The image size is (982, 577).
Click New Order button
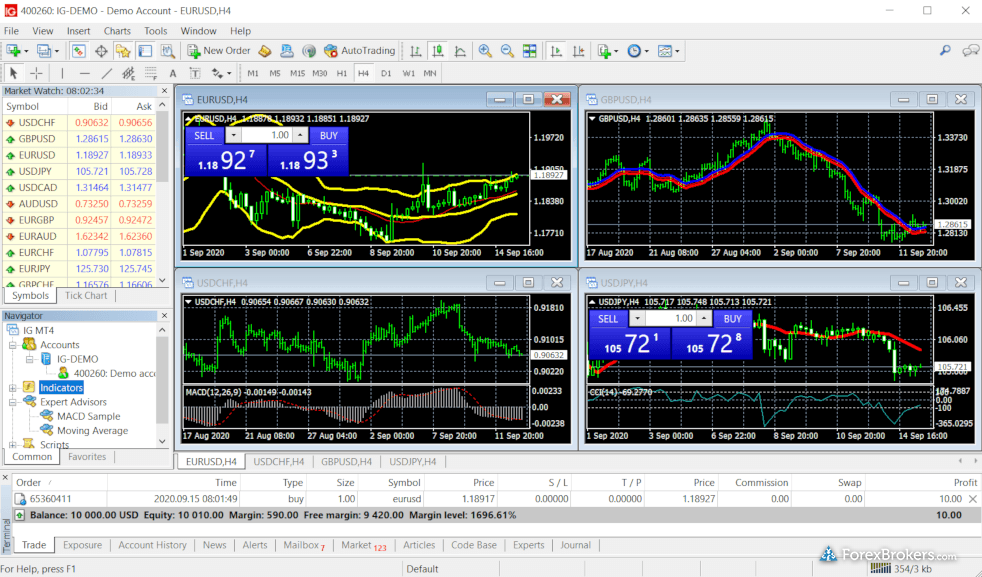tap(219, 51)
